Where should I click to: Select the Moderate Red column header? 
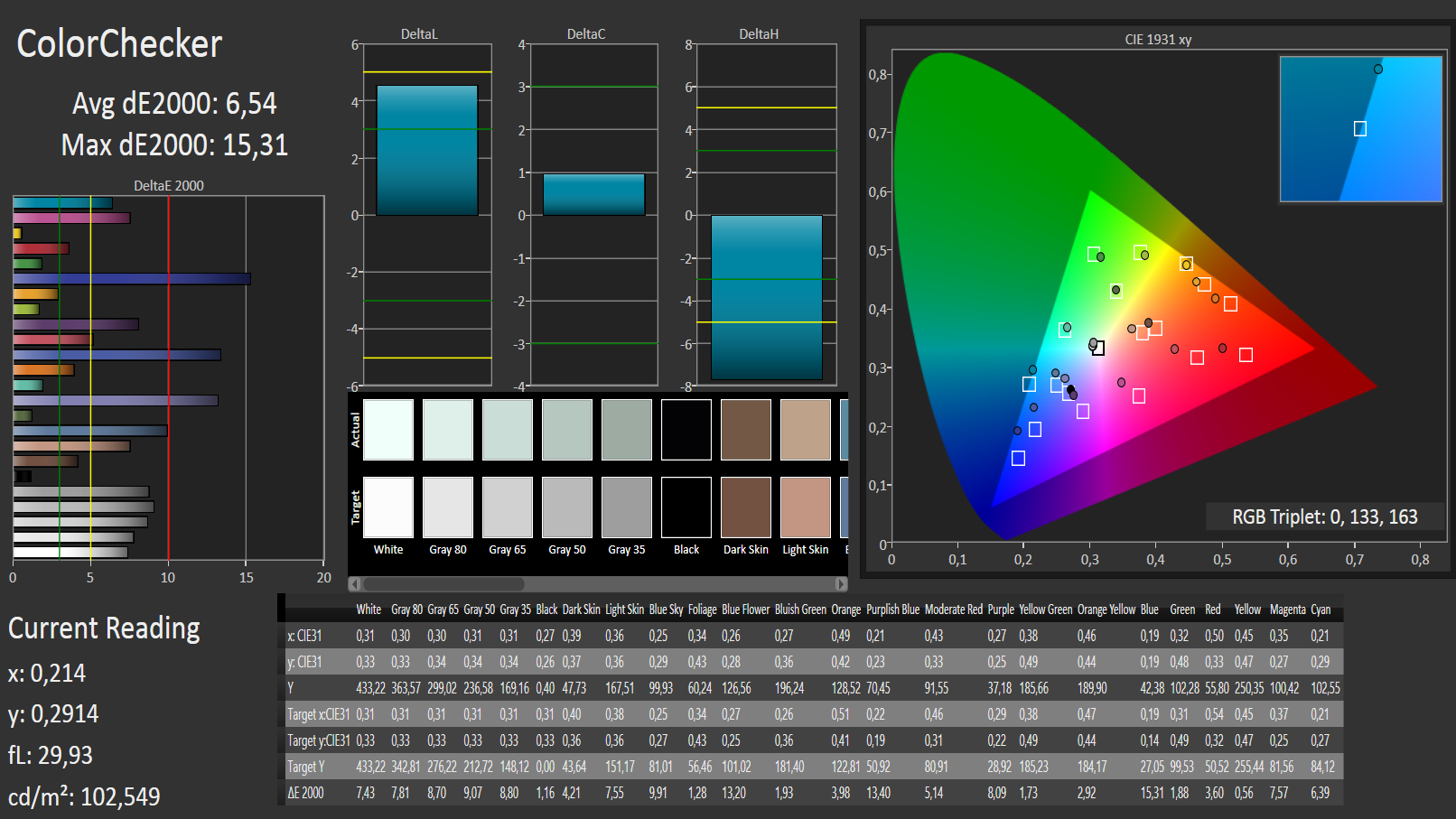[x=953, y=610]
